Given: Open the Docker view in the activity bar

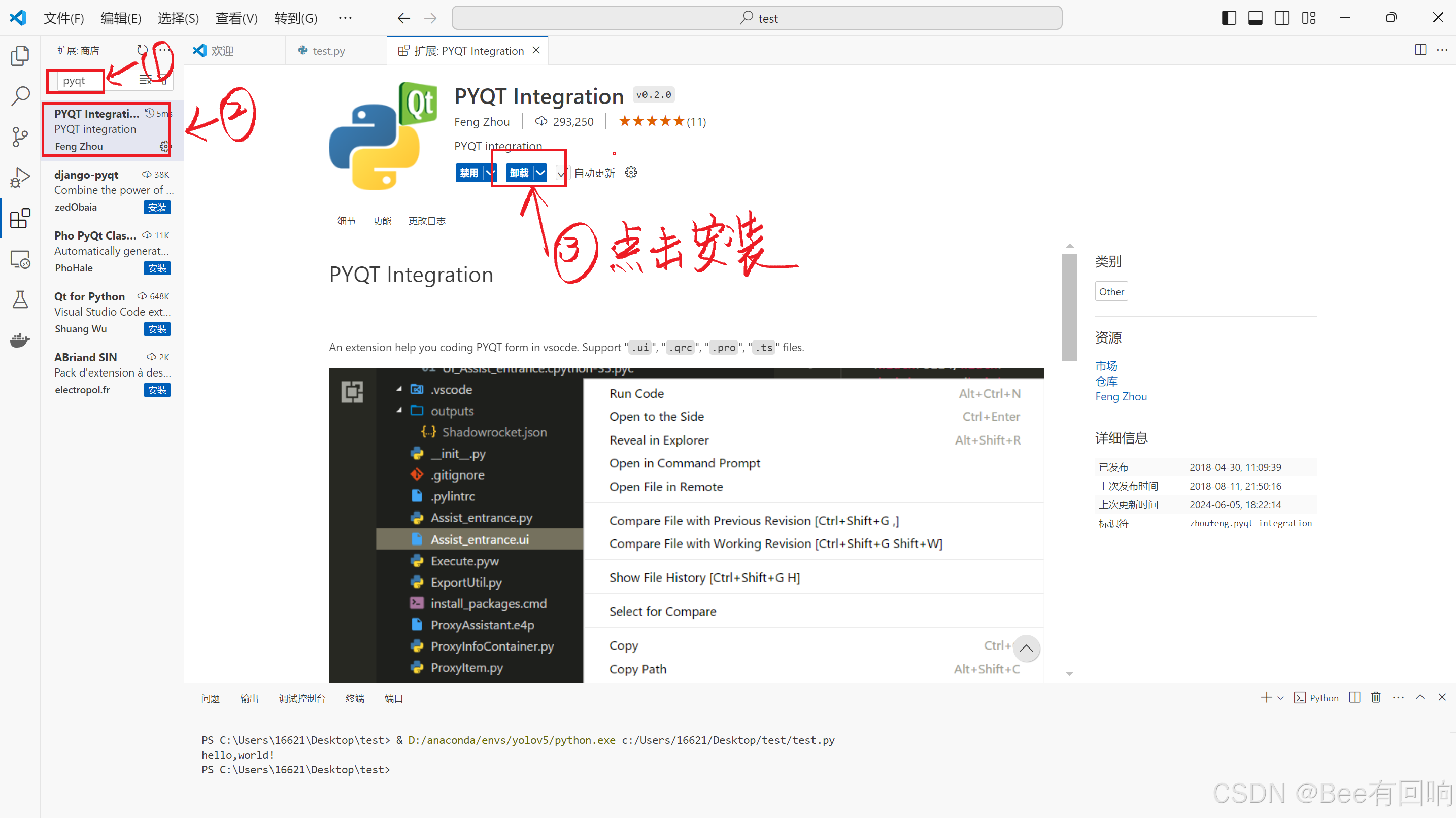Looking at the screenshot, I should (x=20, y=340).
